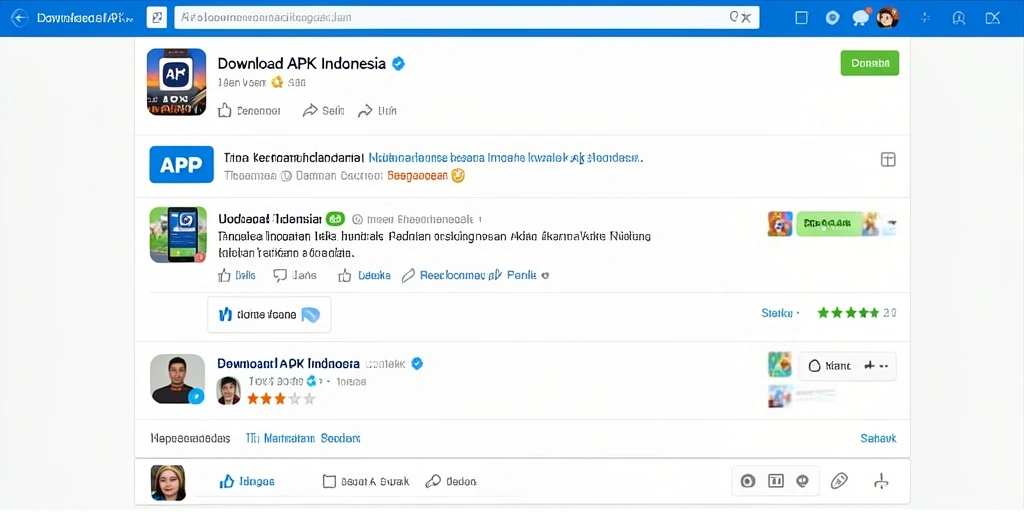Viewport: 1024px width, 512px height.
Task: Open the colorful map thumbnail on the review row
Action: [780, 364]
